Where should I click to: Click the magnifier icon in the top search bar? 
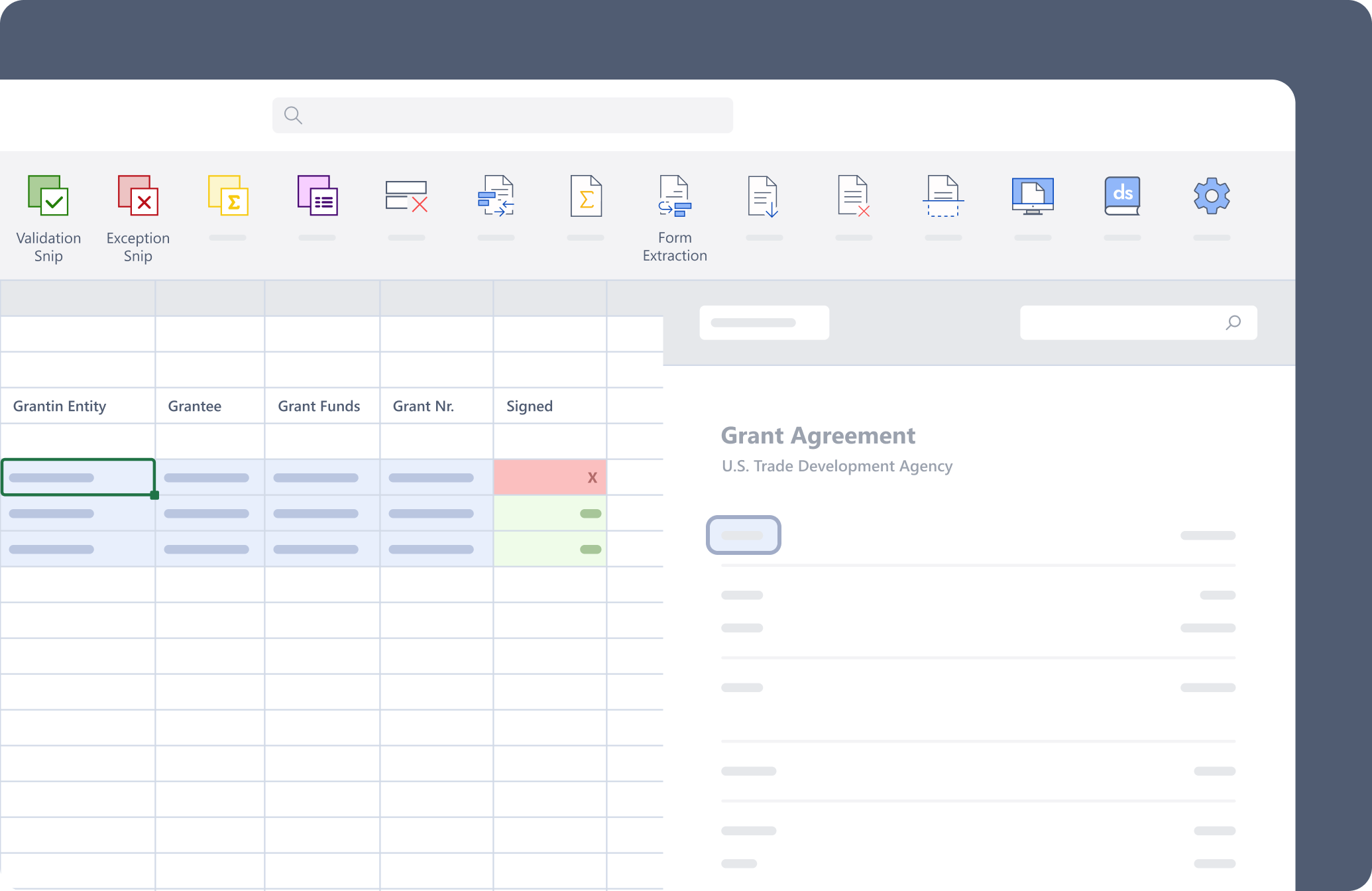pyautogui.click(x=293, y=115)
